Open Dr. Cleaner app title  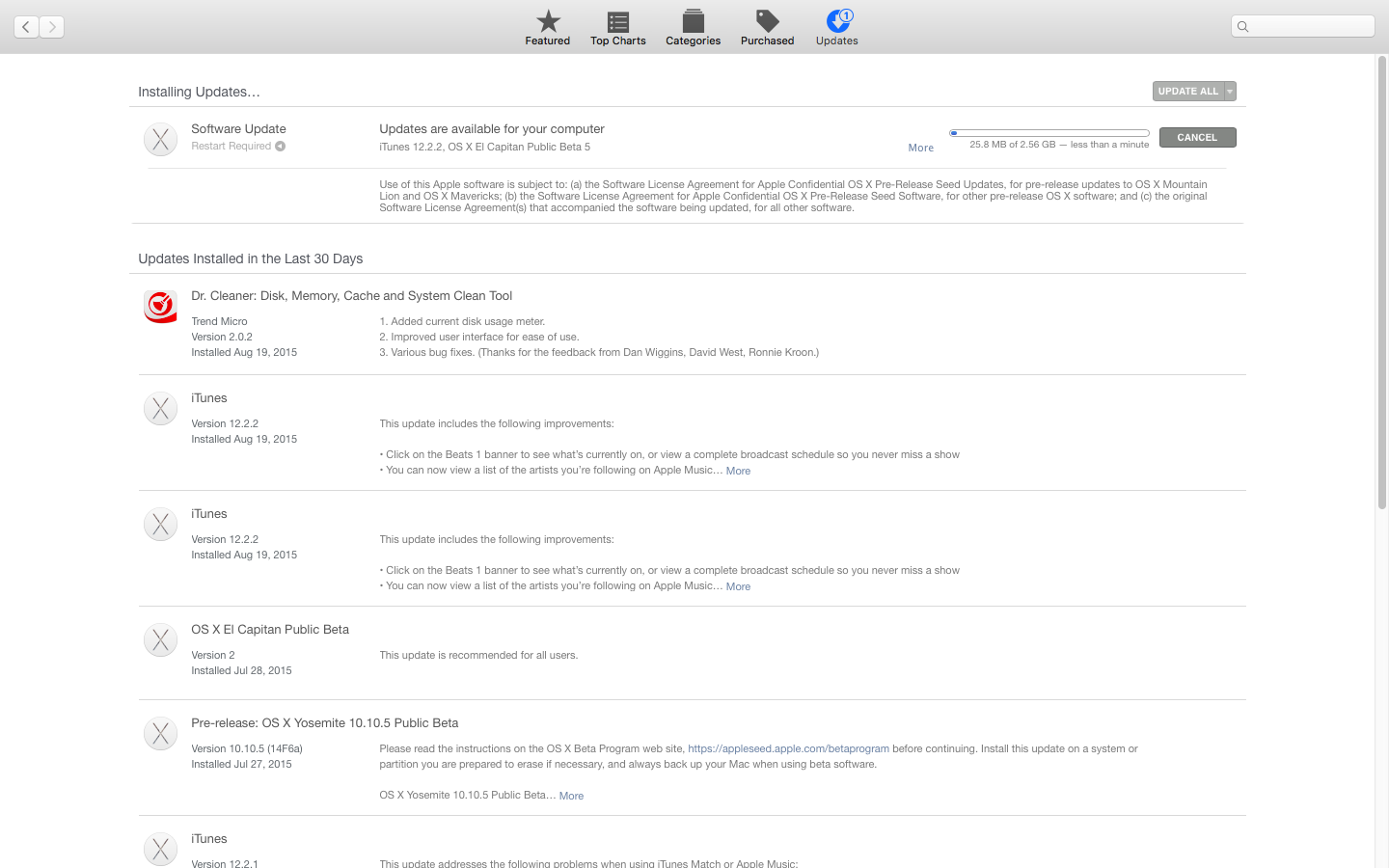[351, 296]
